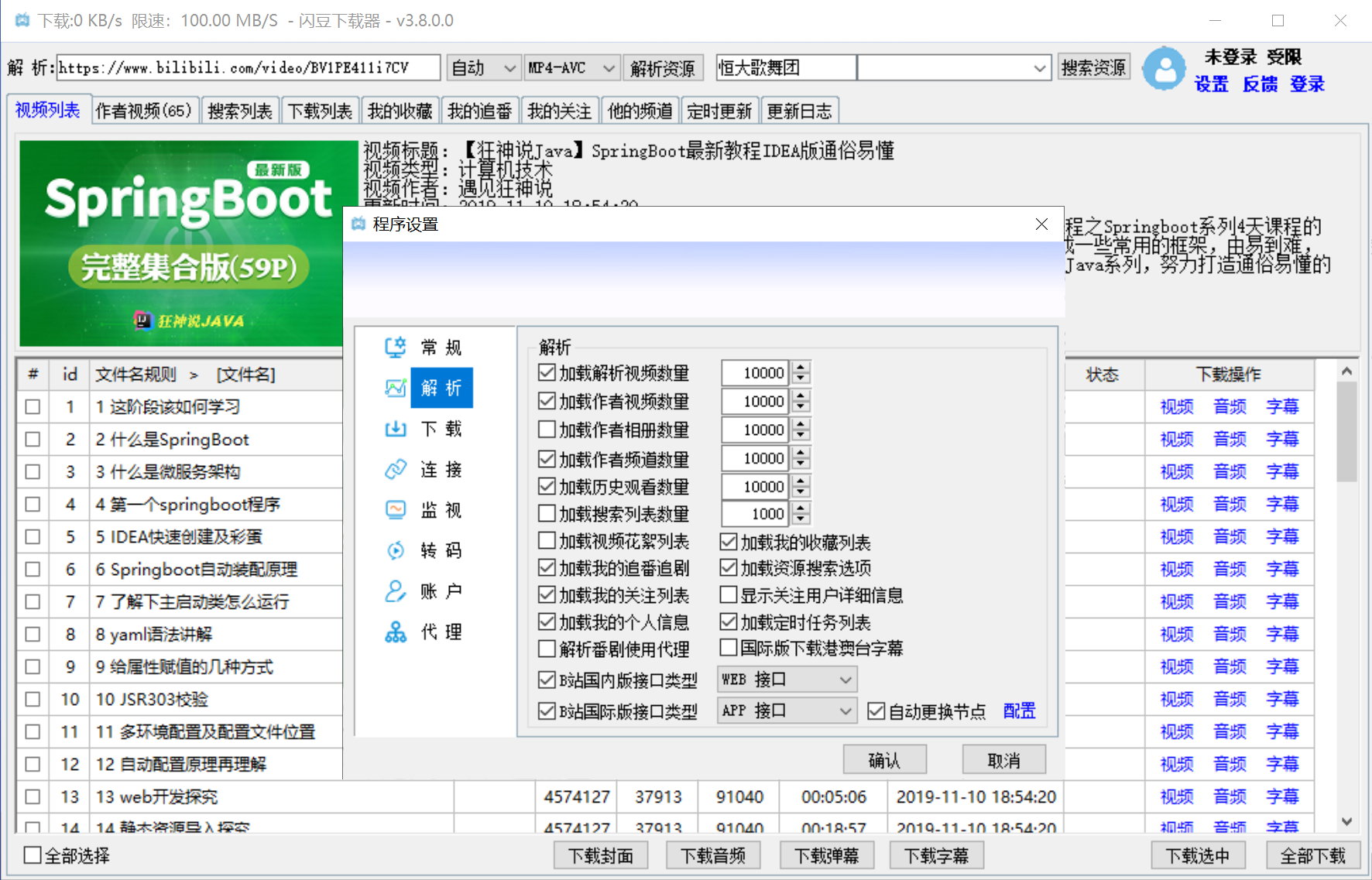The height and width of the screenshot is (880, 1372).
Task: Click the 下载封面 button
Action: [x=601, y=855]
